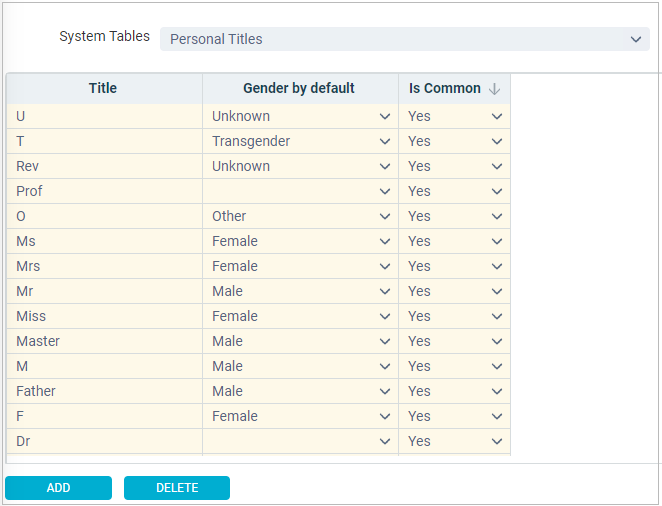Click the Is Common chevron for Master row
Screen dimensions: 662x506
(x=497, y=341)
